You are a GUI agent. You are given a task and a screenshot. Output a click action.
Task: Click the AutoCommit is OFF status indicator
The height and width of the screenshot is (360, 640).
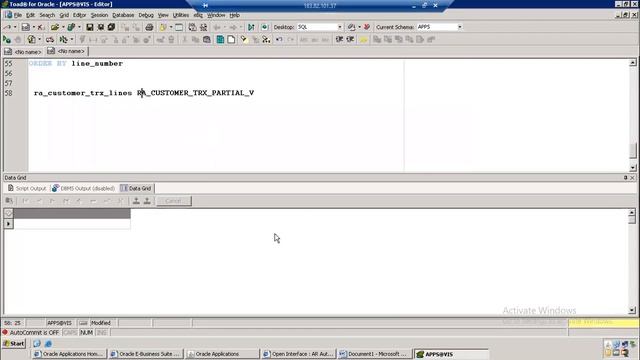click(31, 333)
